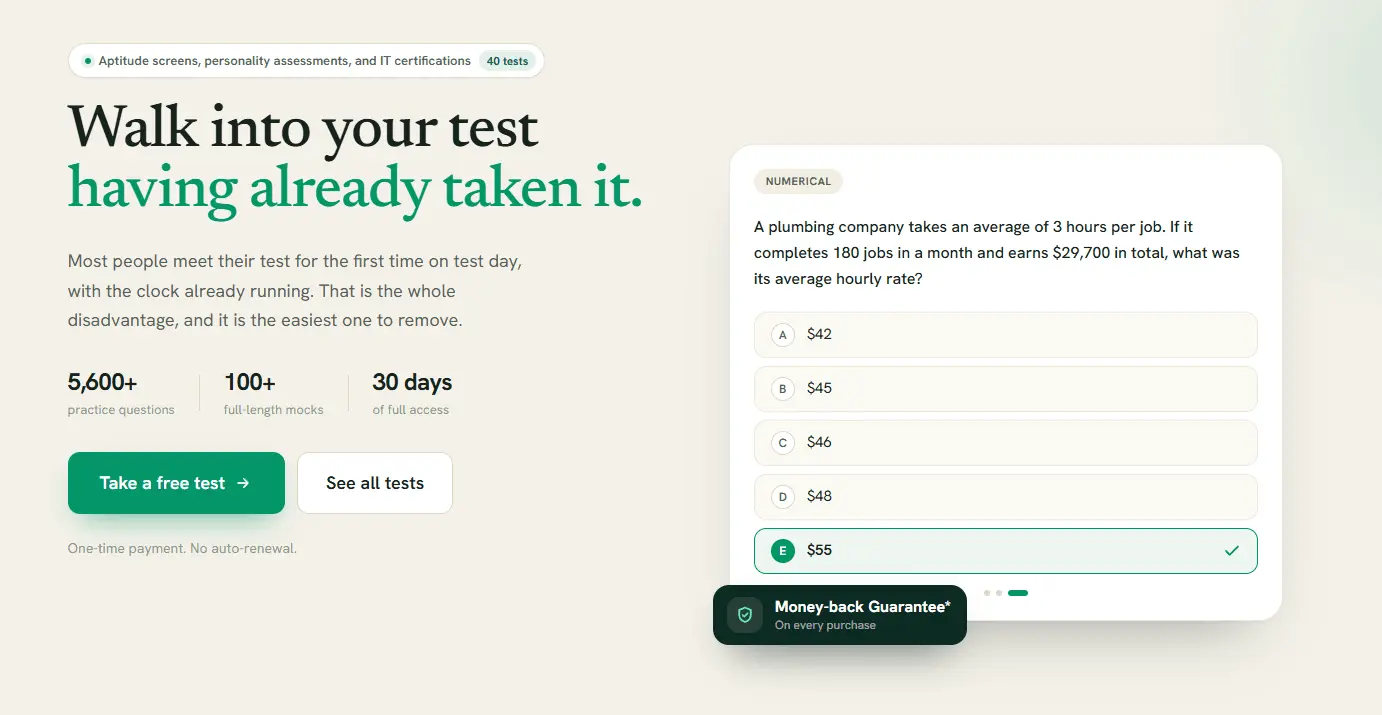Pick answer C "$46"
Image resolution: width=1382 pixels, height=715 pixels.
(1005, 442)
